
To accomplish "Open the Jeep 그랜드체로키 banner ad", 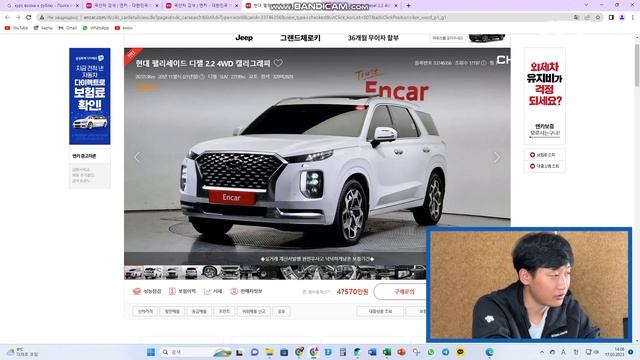I will tap(316, 38).
